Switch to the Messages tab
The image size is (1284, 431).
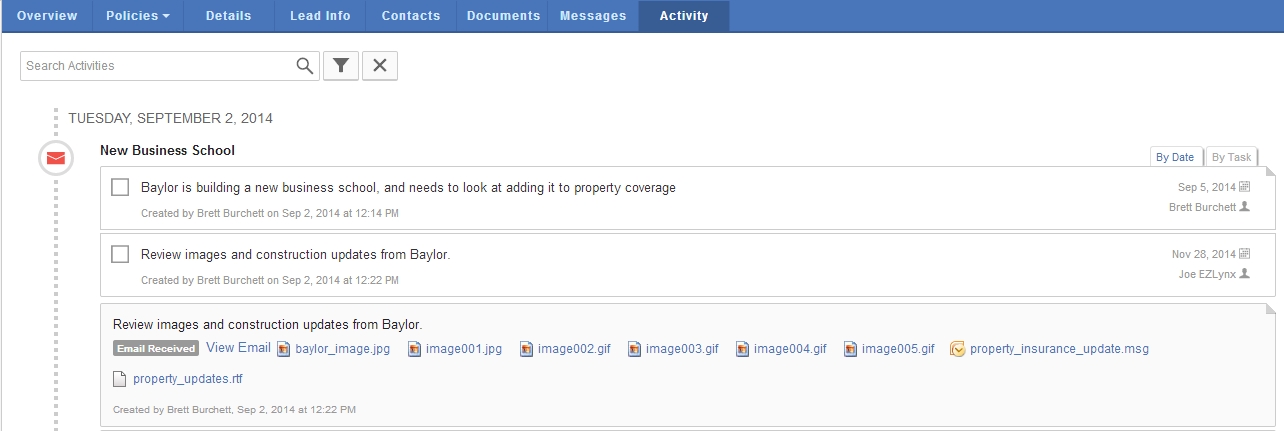click(x=593, y=16)
